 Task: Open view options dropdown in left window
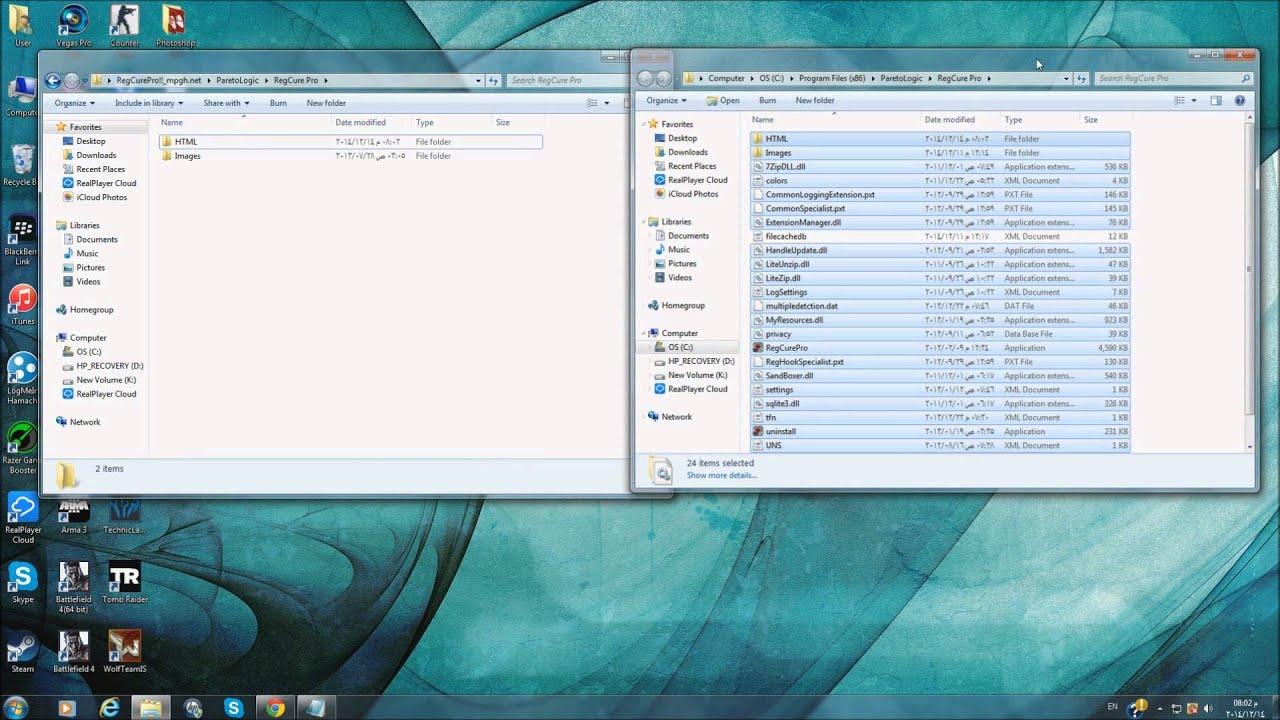[606, 103]
